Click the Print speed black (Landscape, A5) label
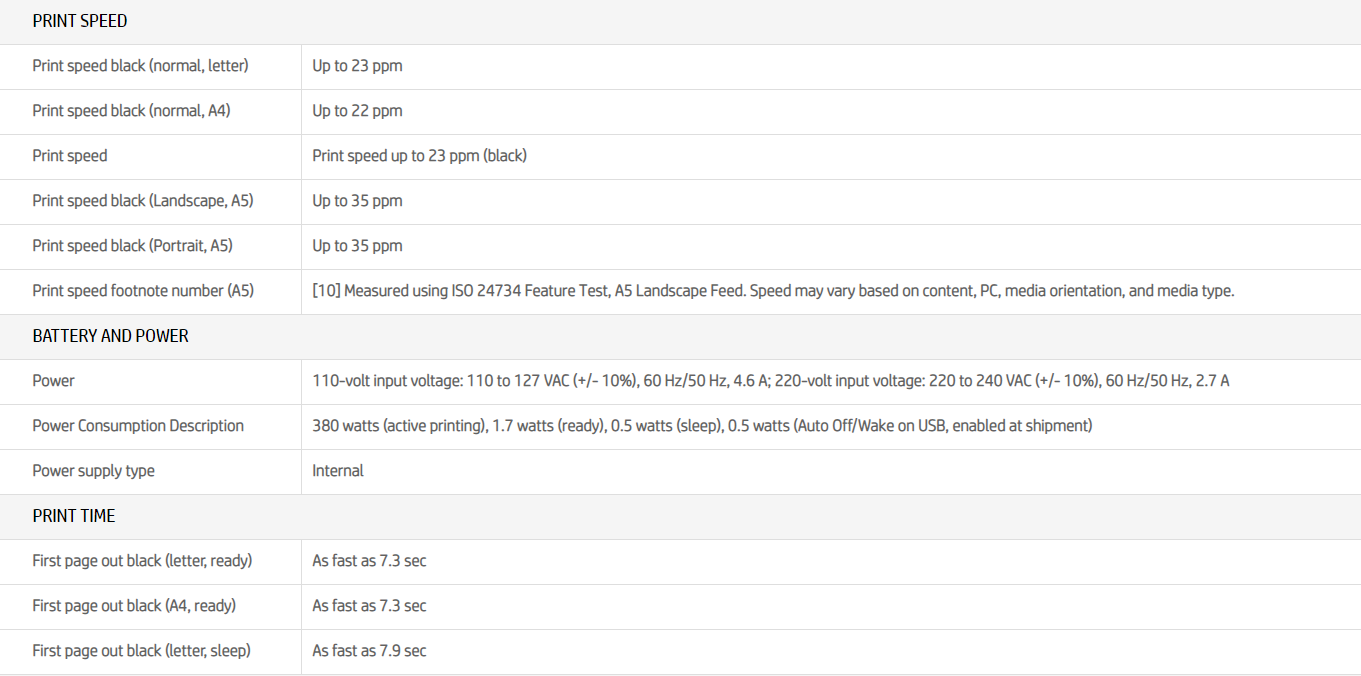 click(x=142, y=201)
